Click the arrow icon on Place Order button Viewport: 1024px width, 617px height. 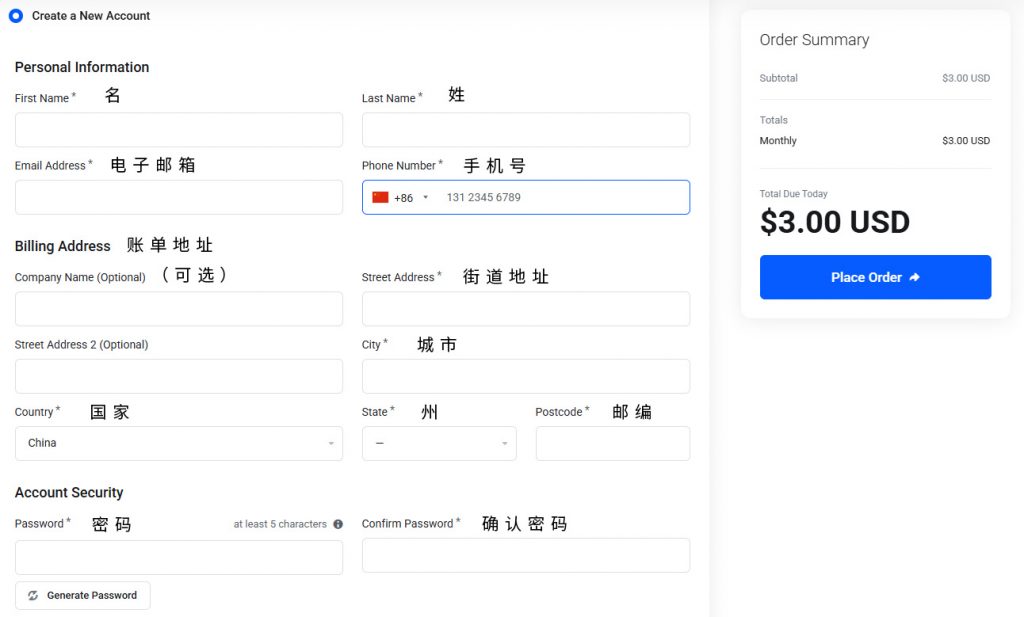913,277
